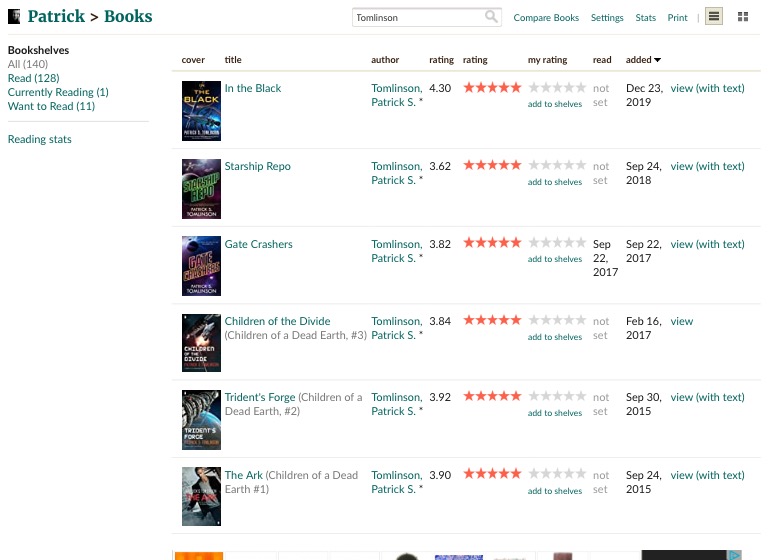Sort by the author column header

tap(385, 60)
